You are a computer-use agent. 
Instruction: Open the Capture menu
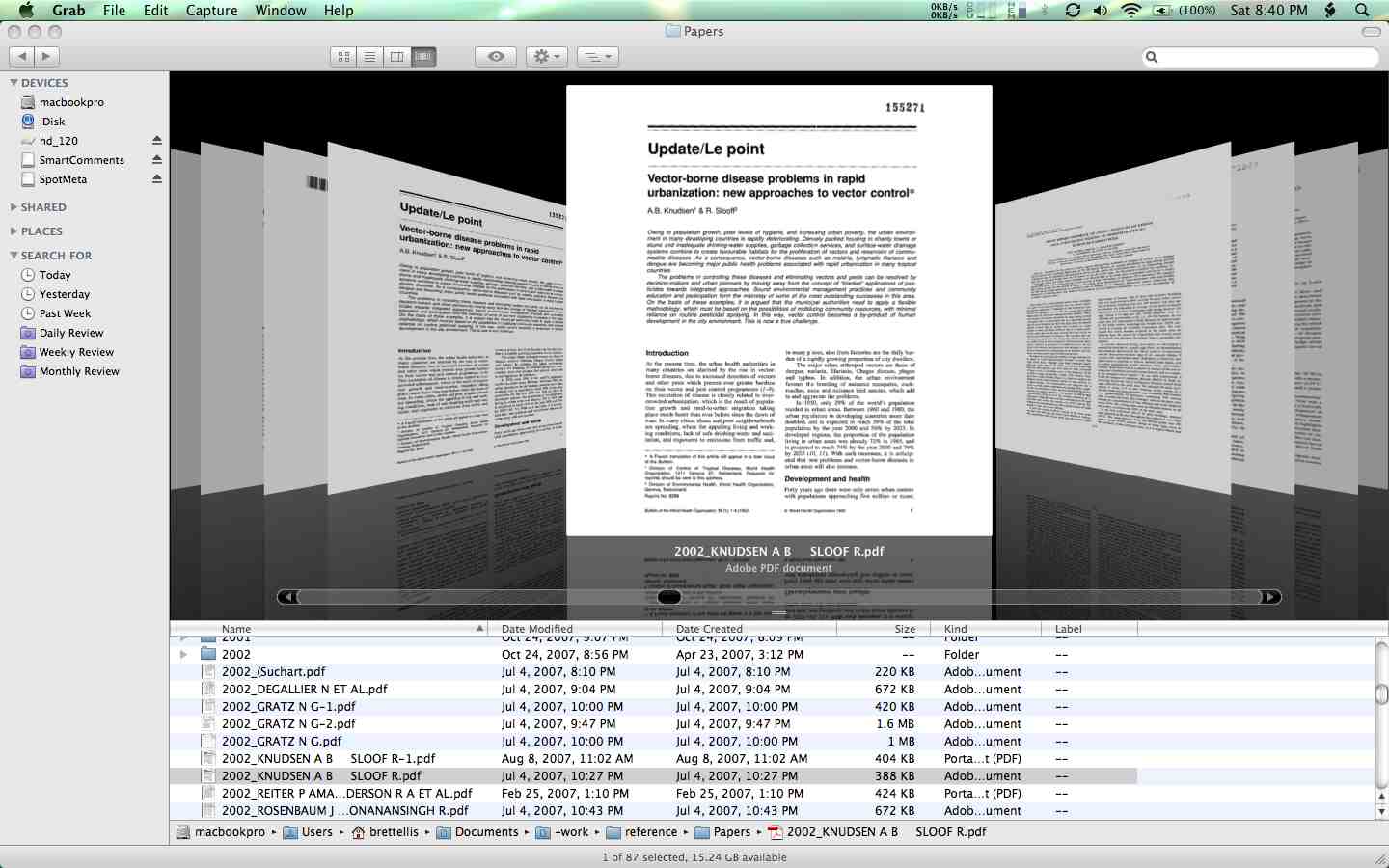tap(211, 11)
